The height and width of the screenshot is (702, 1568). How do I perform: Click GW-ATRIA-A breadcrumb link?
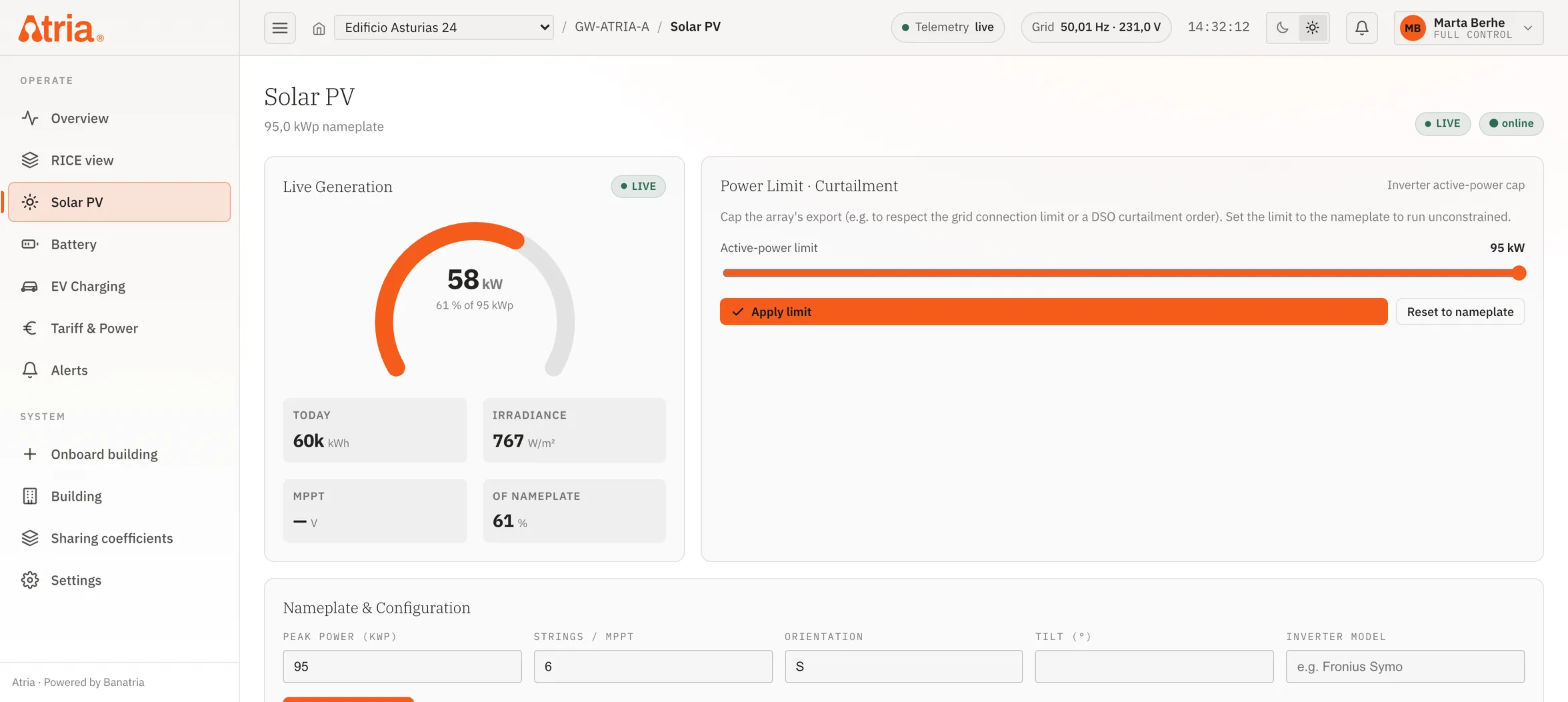tap(611, 27)
